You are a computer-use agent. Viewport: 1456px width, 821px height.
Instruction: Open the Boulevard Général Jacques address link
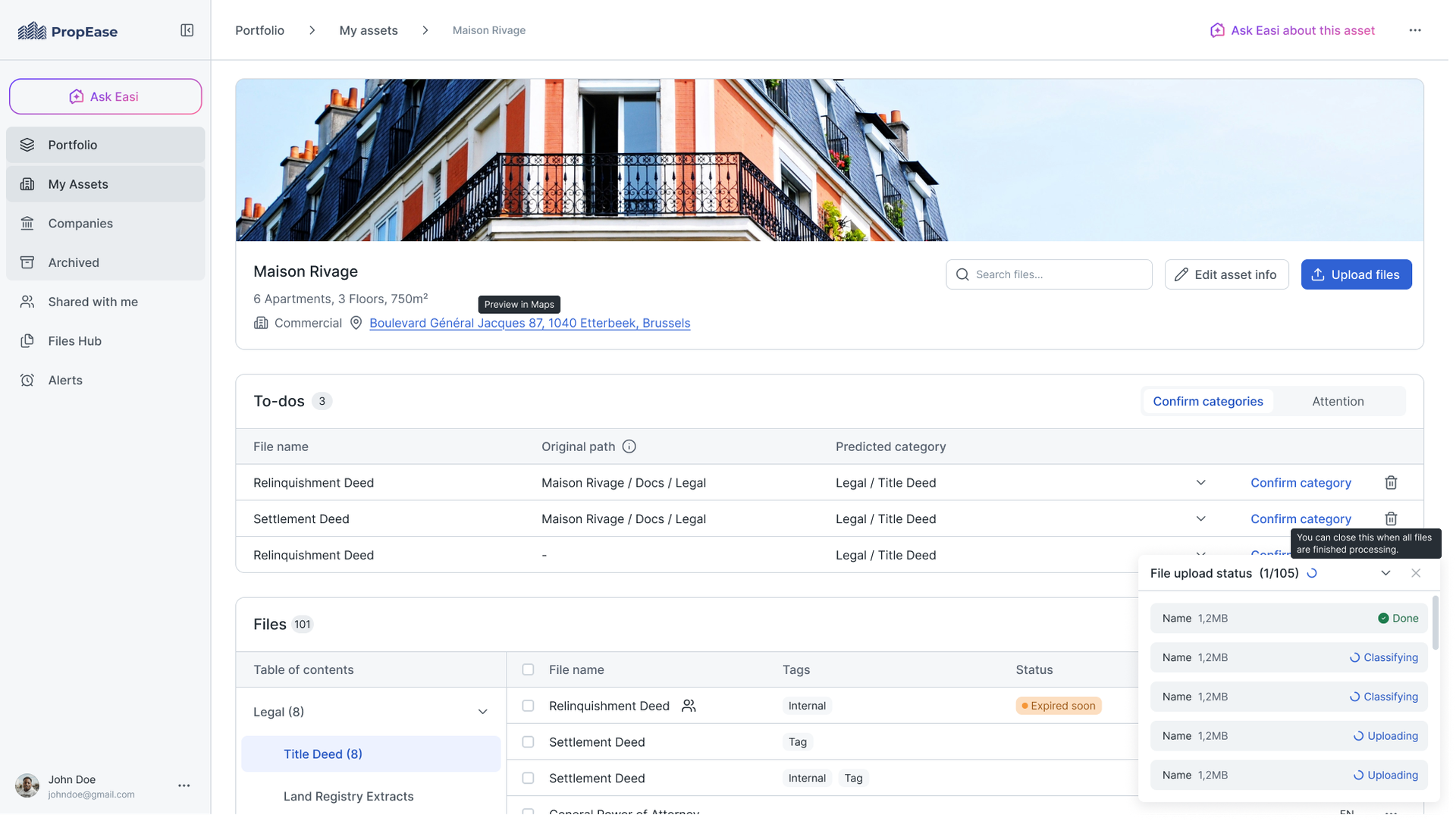pyautogui.click(x=529, y=323)
